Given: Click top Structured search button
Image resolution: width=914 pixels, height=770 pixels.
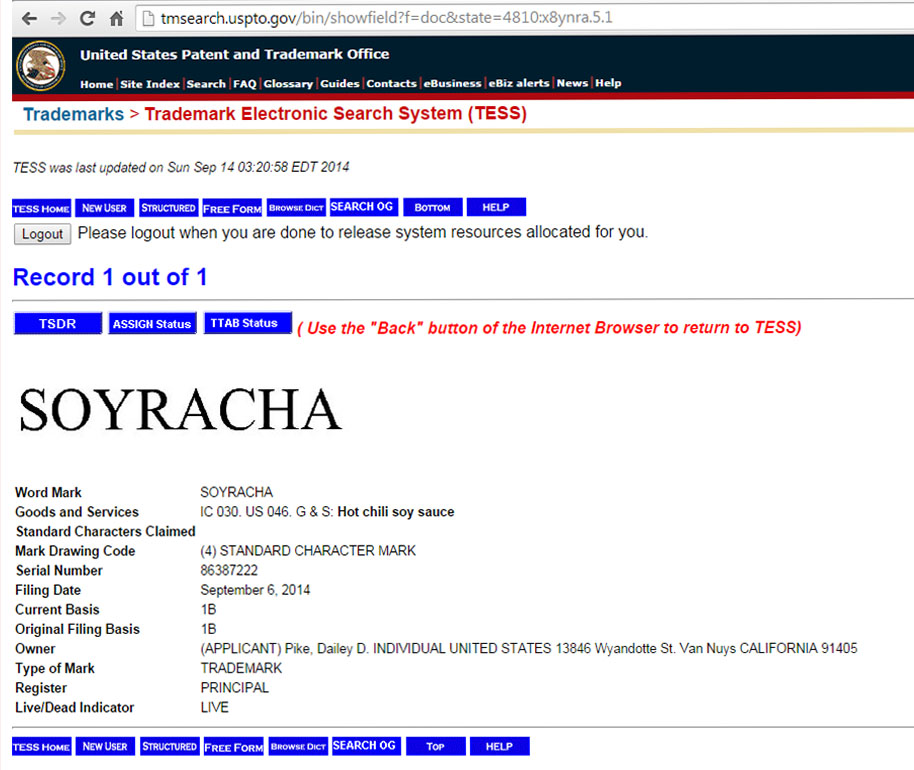Looking at the screenshot, I should click(168, 208).
